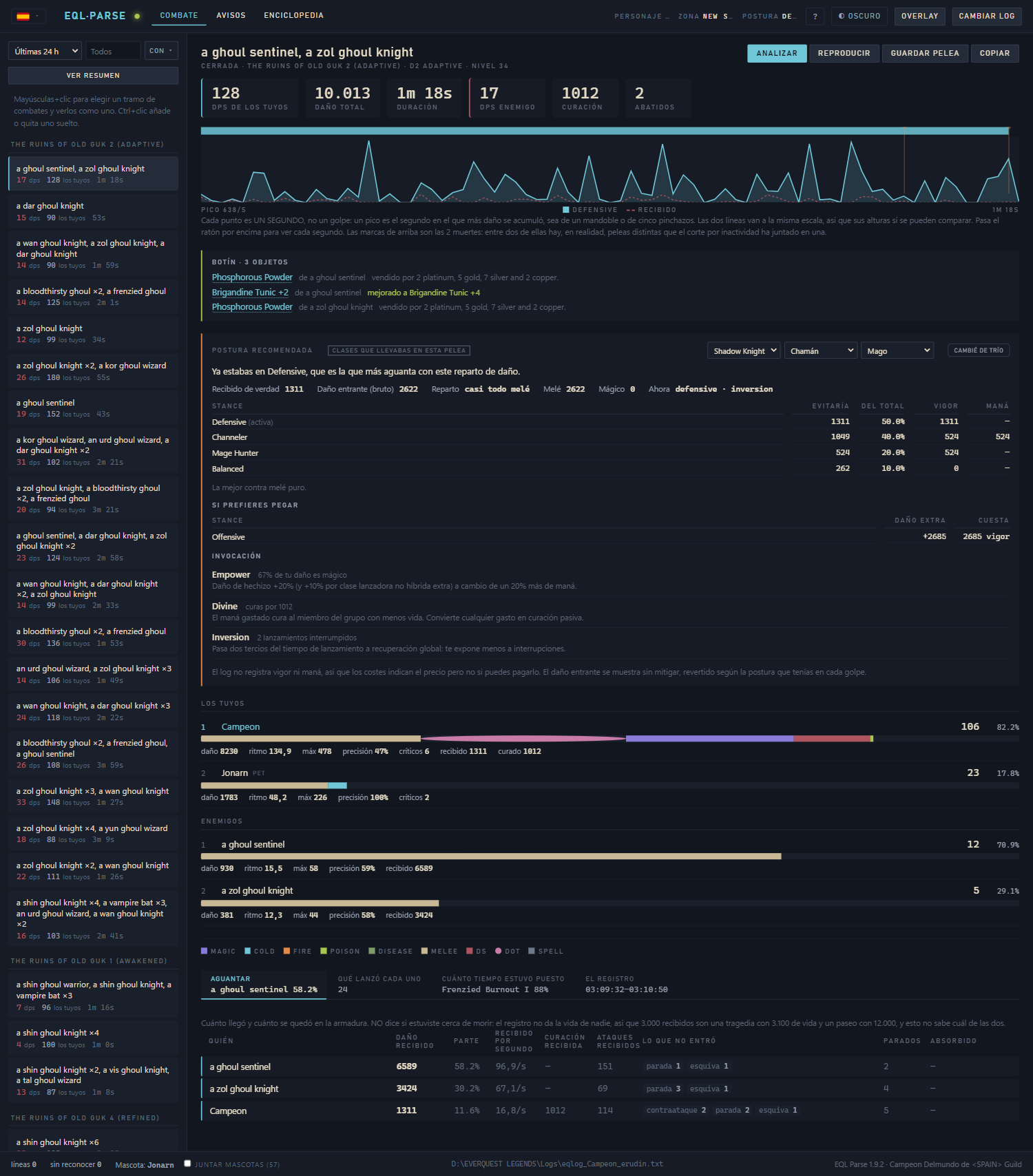Click the FIRE orange legend swatch
Screen dimensions: 1033x1176
pos(286,951)
